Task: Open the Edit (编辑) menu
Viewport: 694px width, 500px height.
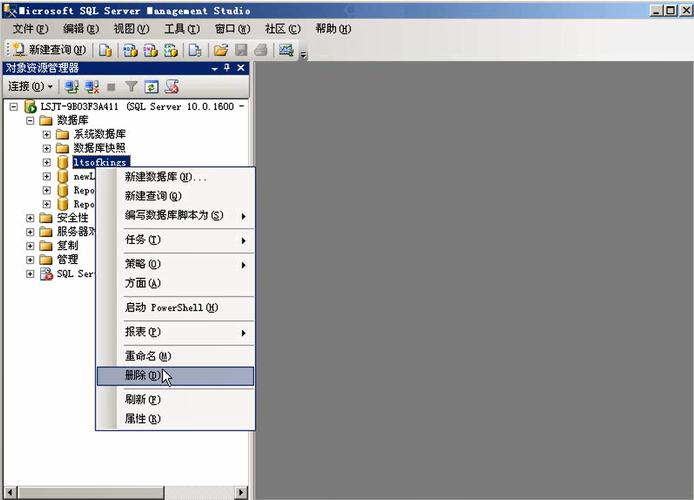Action: click(x=81, y=29)
